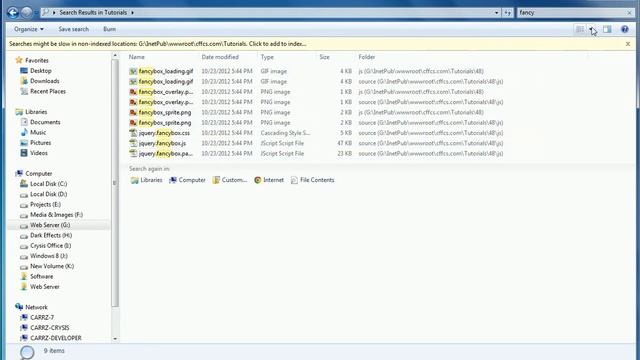Click the navigation pane scroll down arrow
Screen dimensions: 640x360
point(115,338)
